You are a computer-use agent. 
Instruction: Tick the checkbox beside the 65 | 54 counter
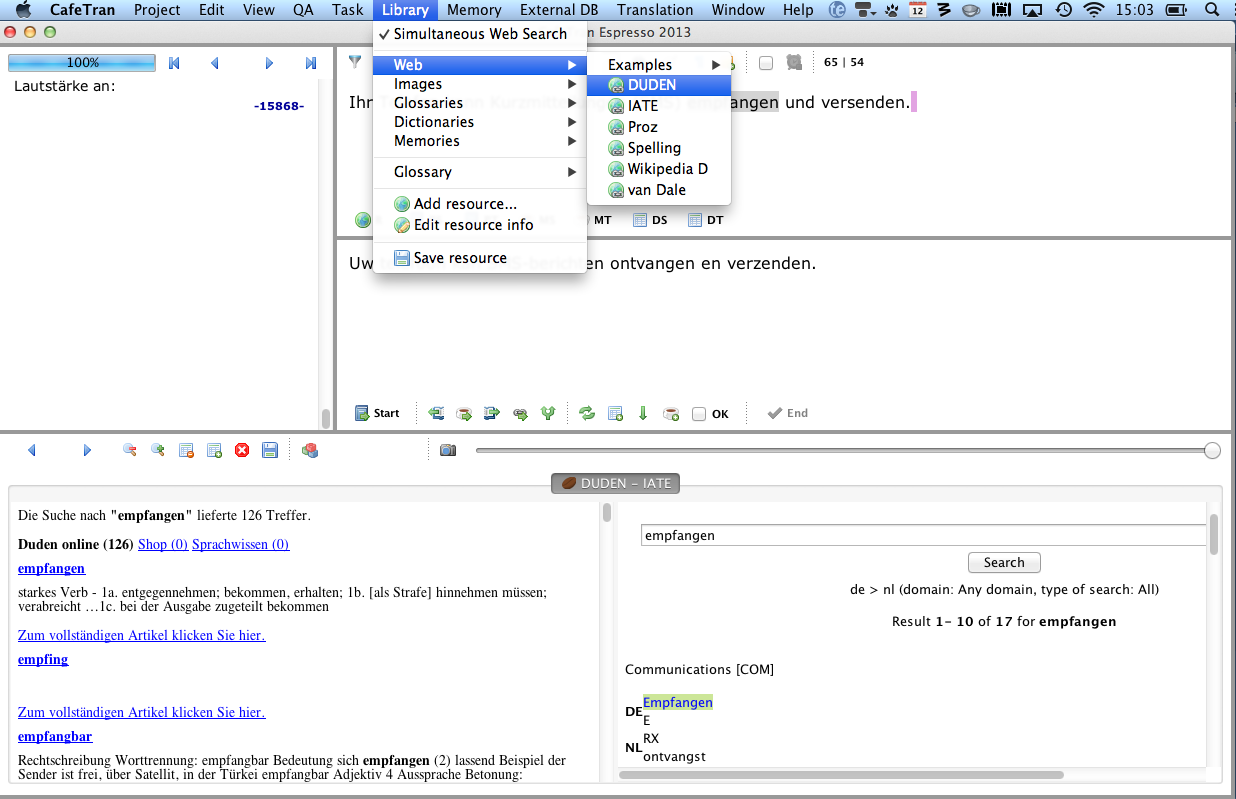pyautogui.click(x=766, y=63)
